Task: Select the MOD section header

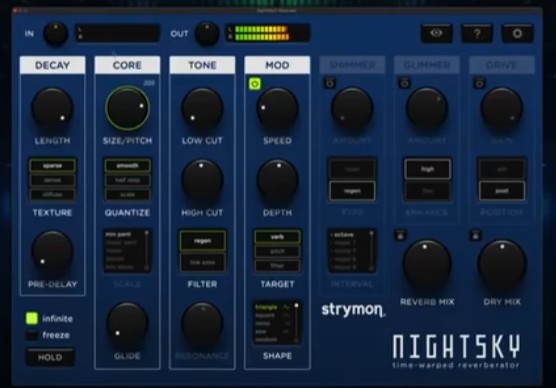Action: (277, 65)
